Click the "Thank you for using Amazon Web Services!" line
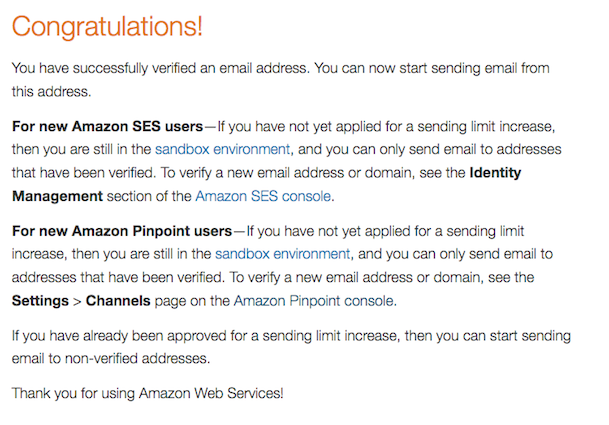 (147, 393)
